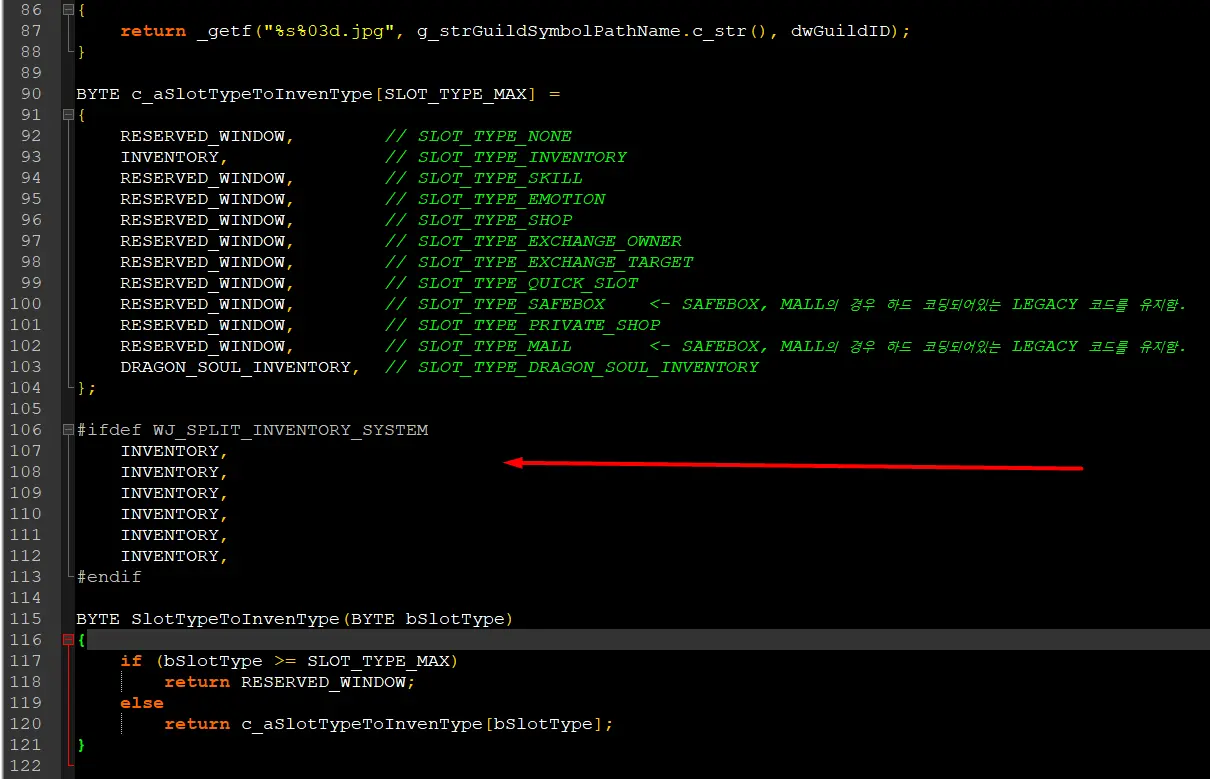1210x779 pixels.
Task: Click the closing green brace on line 121
Action: [x=81, y=745]
